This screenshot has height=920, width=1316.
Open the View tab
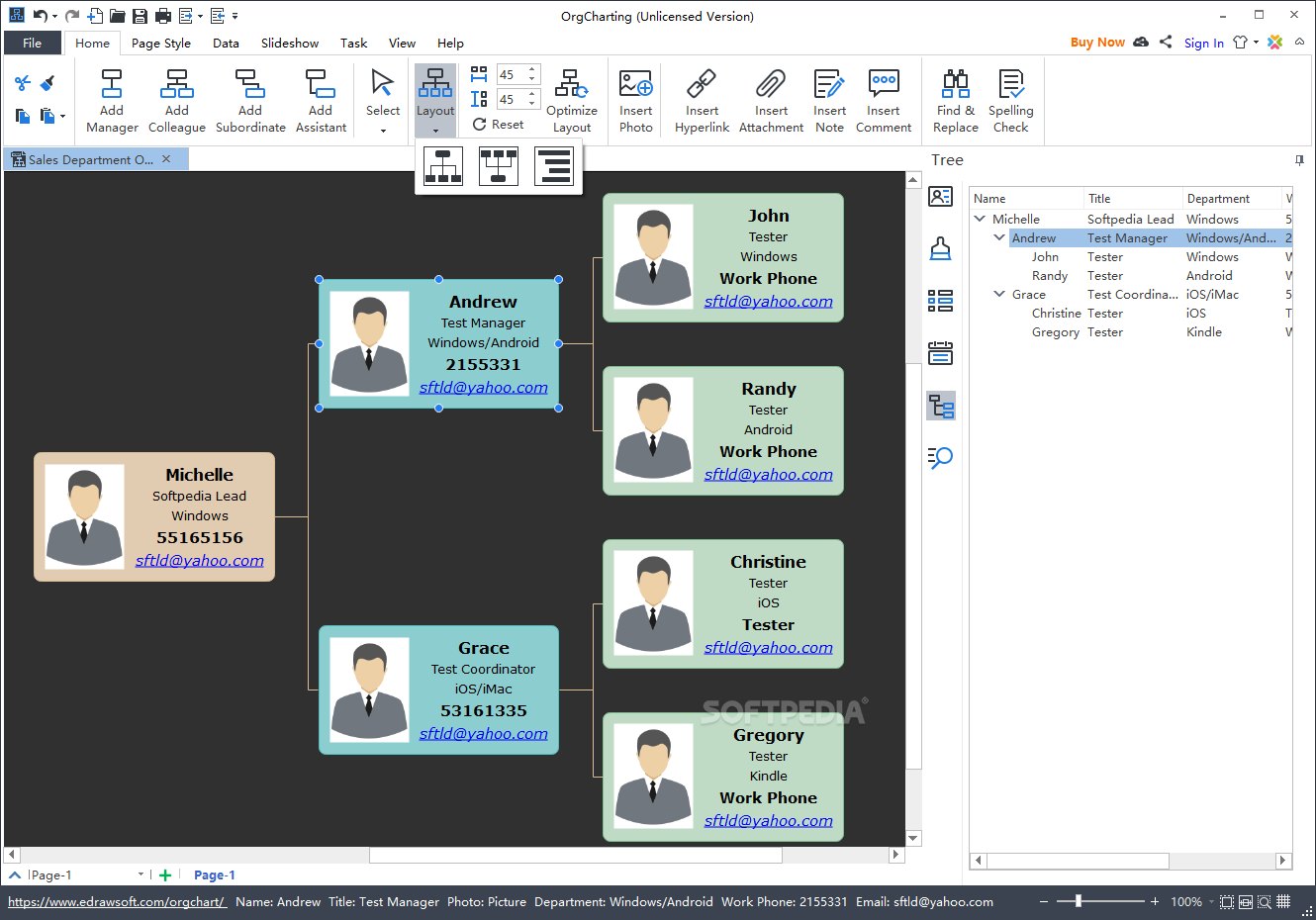[x=402, y=43]
